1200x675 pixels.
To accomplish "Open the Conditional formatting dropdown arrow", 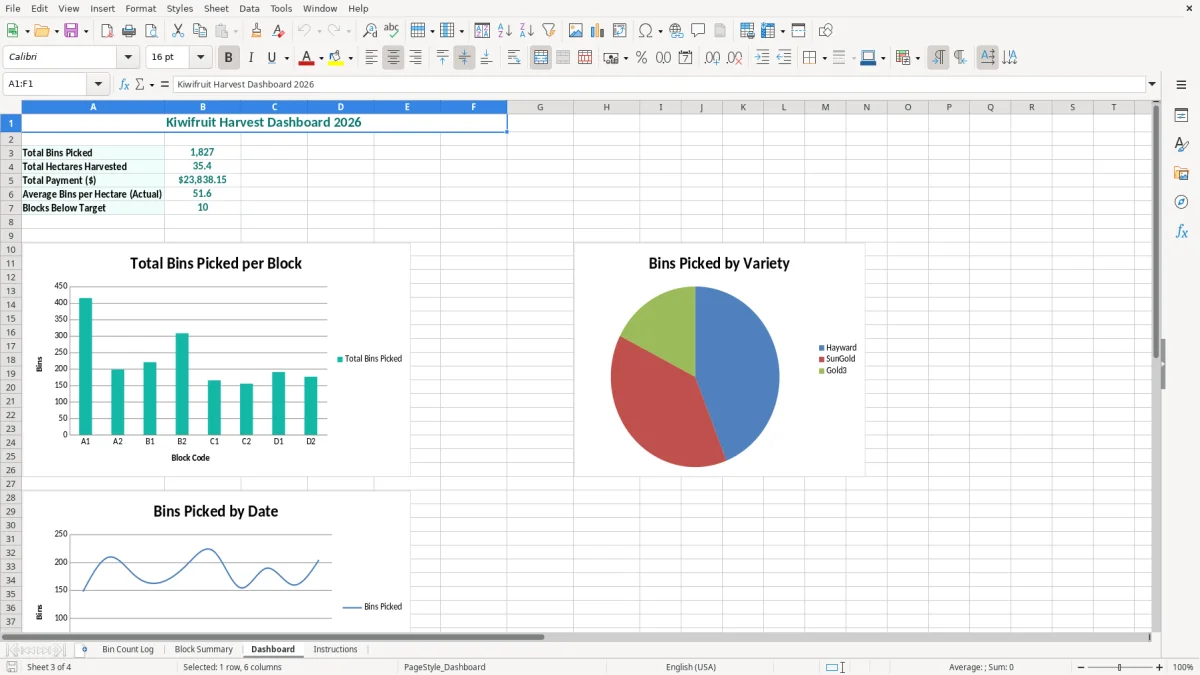I will point(917,58).
